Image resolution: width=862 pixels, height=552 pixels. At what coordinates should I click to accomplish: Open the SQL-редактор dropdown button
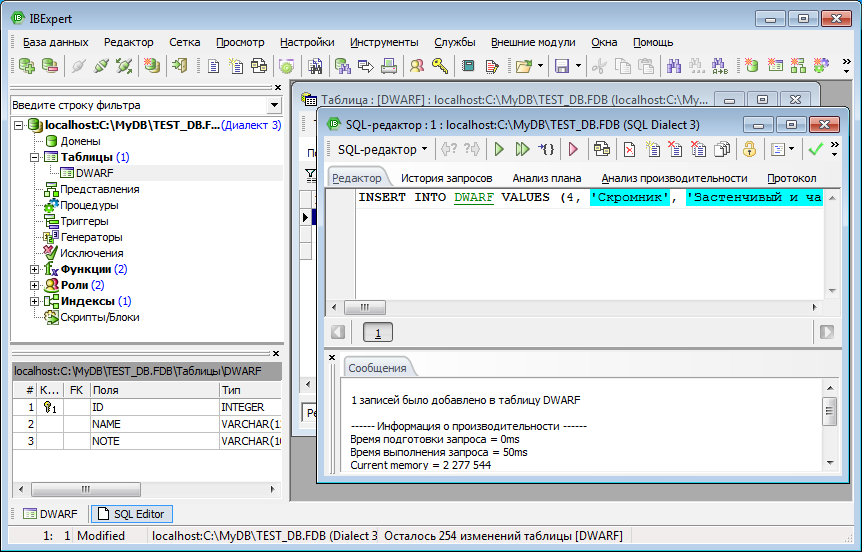coord(382,149)
